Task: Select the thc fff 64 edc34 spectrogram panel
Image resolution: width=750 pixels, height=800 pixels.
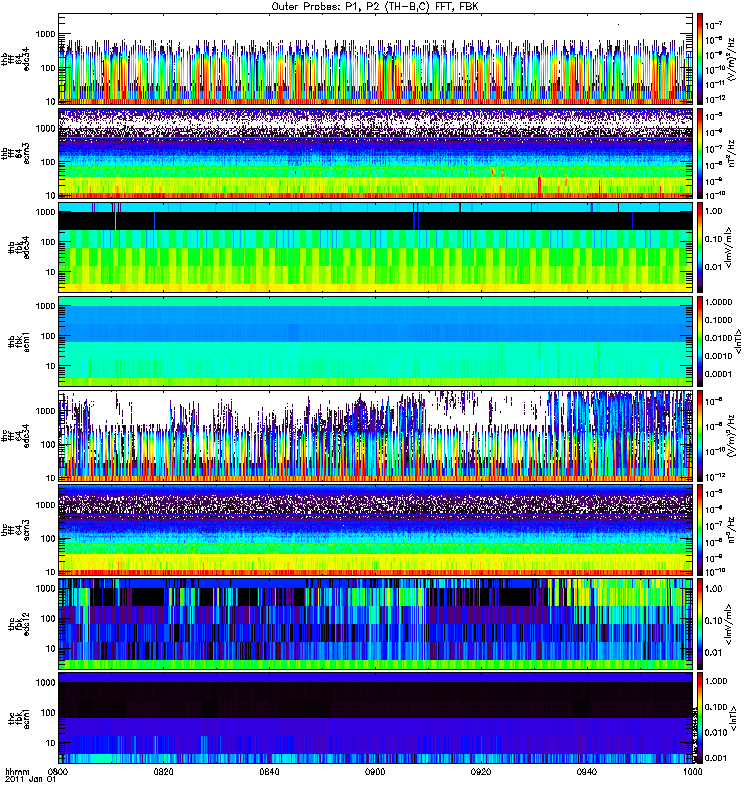Action: pyautogui.click(x=375, y=435)
